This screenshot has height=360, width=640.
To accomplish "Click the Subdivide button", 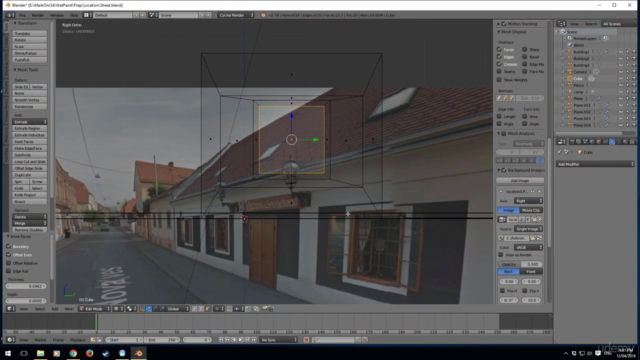I will click(30, 155).
